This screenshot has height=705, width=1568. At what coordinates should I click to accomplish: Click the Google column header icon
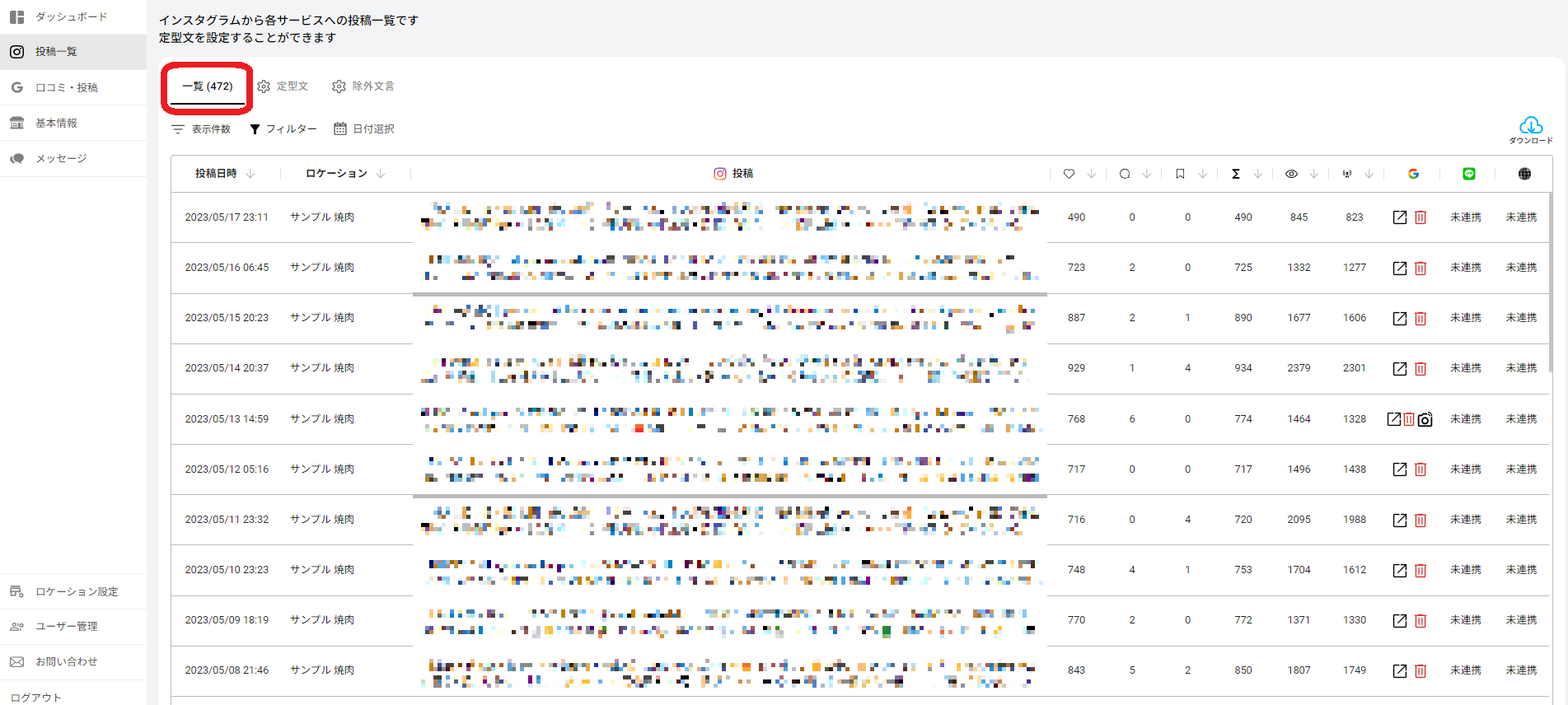[1413, 174]
